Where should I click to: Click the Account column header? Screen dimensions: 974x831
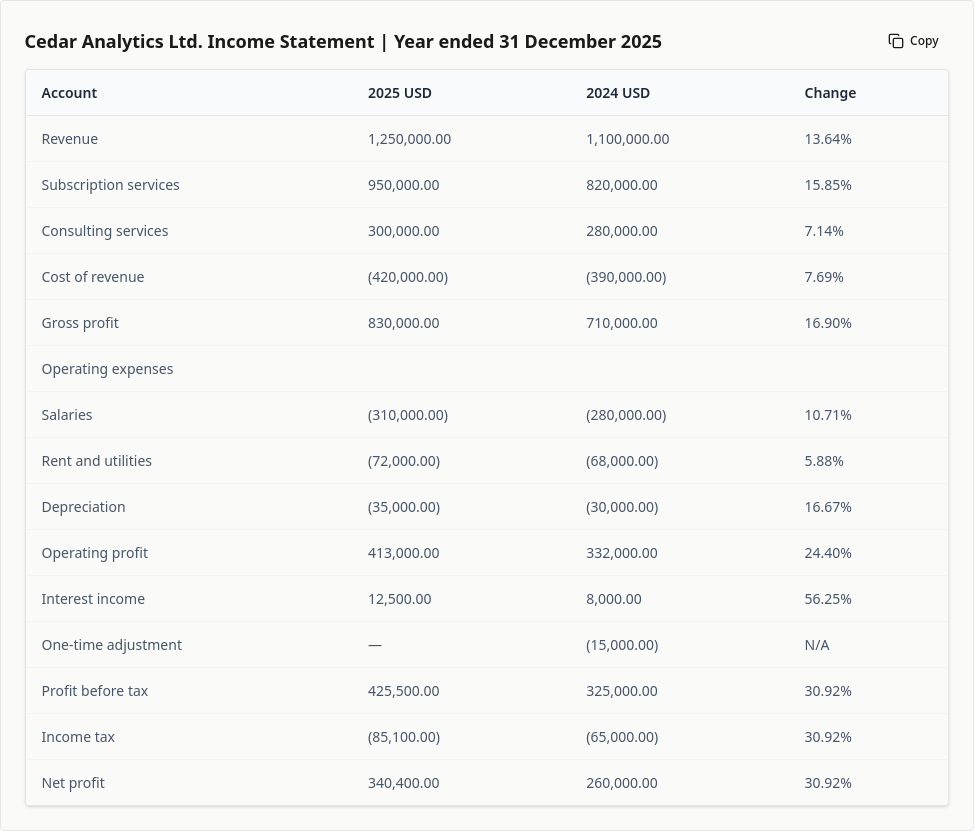69,93
